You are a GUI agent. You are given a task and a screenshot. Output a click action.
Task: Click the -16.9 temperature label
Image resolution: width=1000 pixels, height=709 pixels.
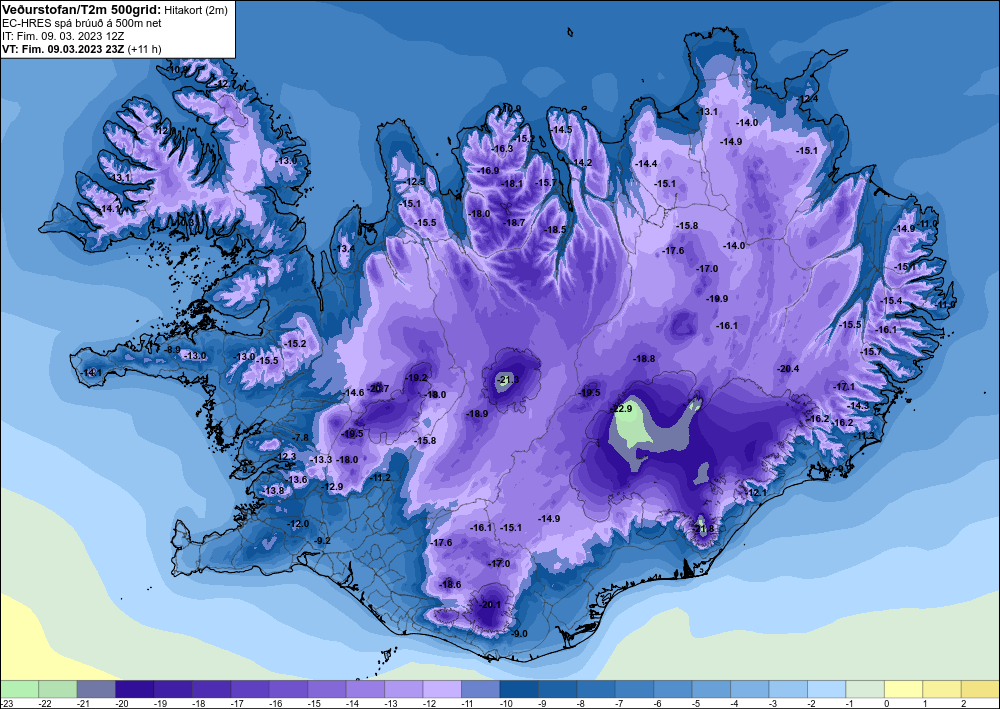point(489,170)
